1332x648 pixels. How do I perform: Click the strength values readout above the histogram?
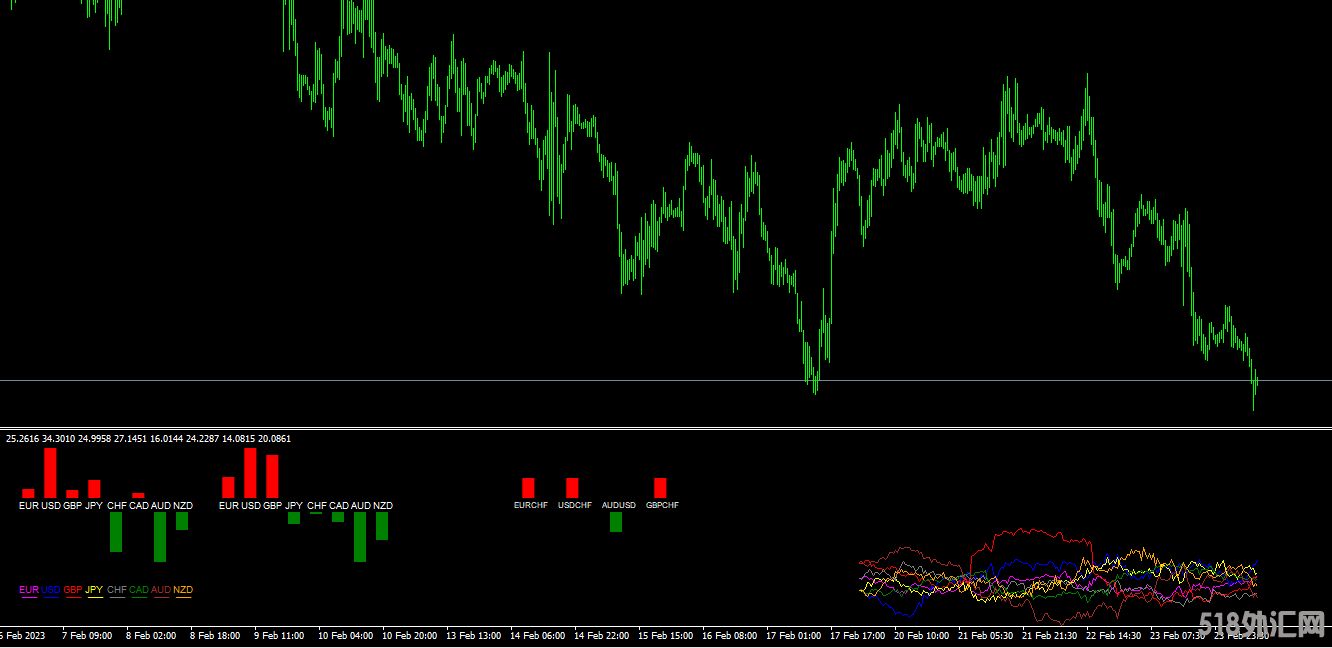[148, 438]
